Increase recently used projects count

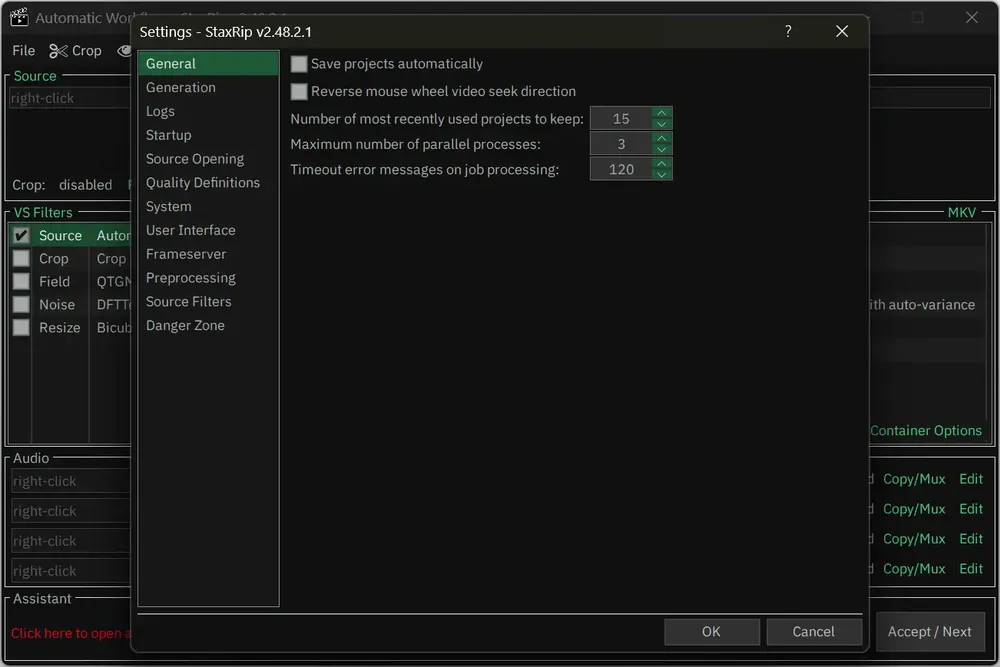(662, 113)
